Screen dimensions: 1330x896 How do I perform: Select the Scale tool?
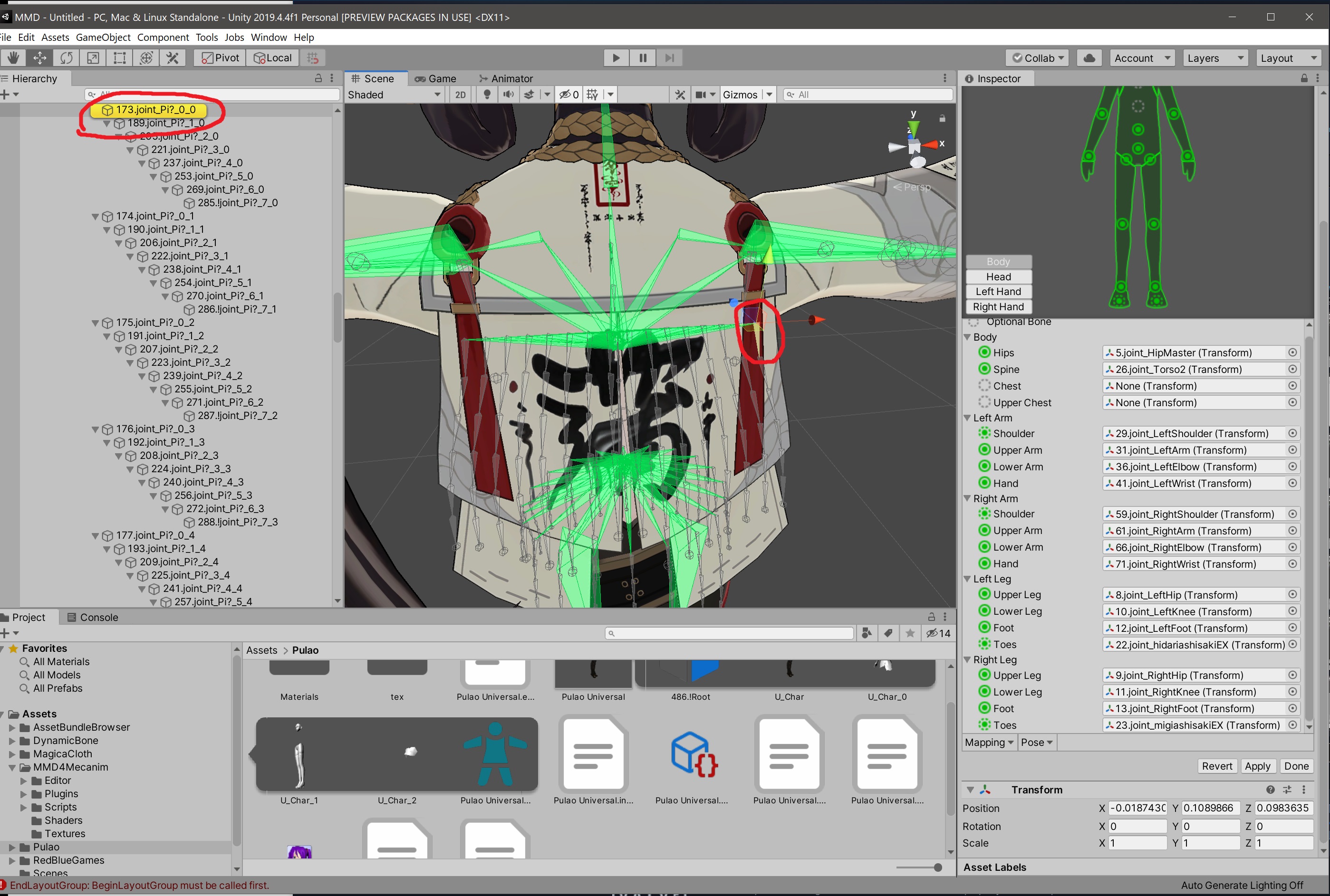coord(93,57)
